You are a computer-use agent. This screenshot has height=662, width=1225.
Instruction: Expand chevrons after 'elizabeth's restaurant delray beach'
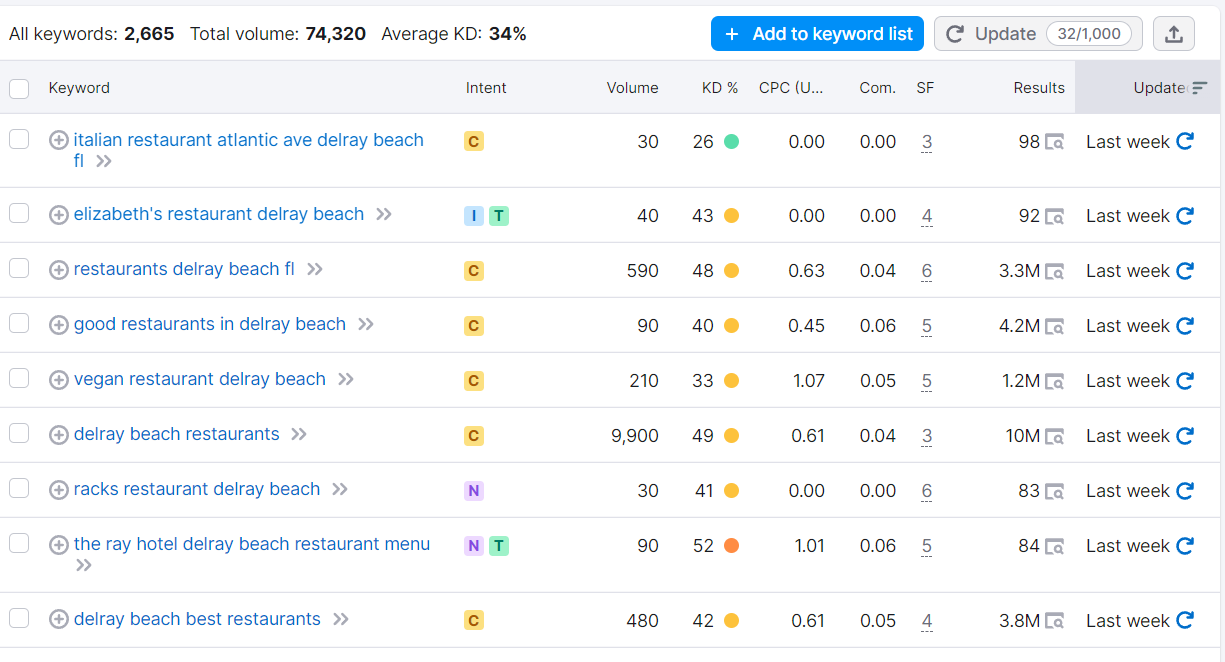click(x=384, y=214)
